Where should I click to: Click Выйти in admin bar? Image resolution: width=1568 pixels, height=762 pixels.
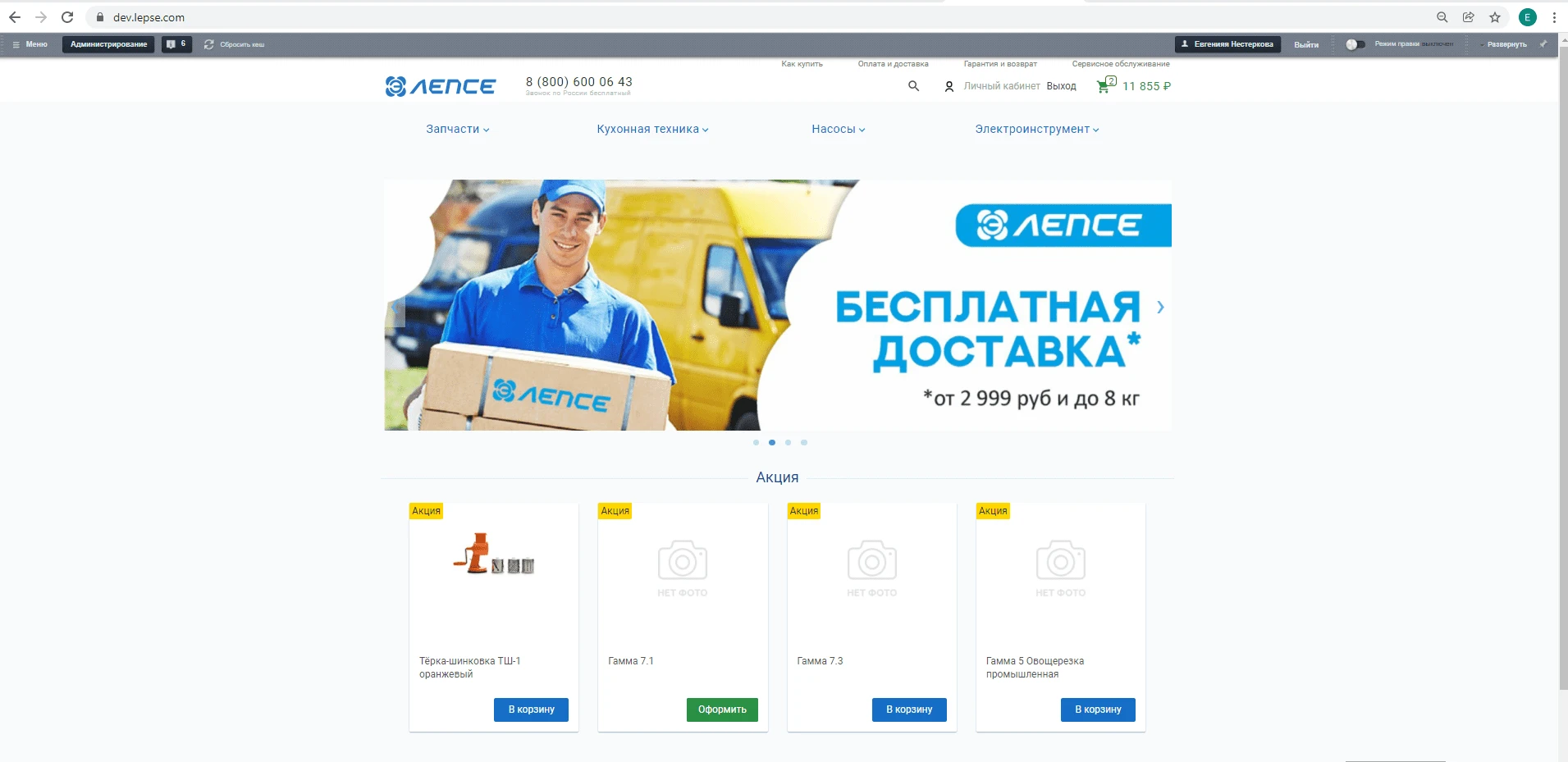(x=1306, y=44)
